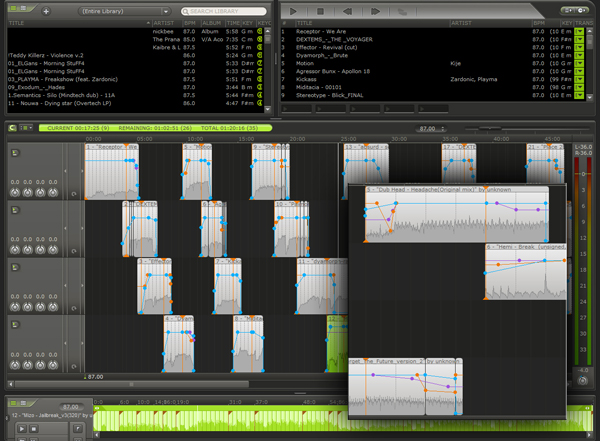This screenshot has width=600, height=441.
Task: Click second timeline track's speaker icon
Action: coord(16,211)
